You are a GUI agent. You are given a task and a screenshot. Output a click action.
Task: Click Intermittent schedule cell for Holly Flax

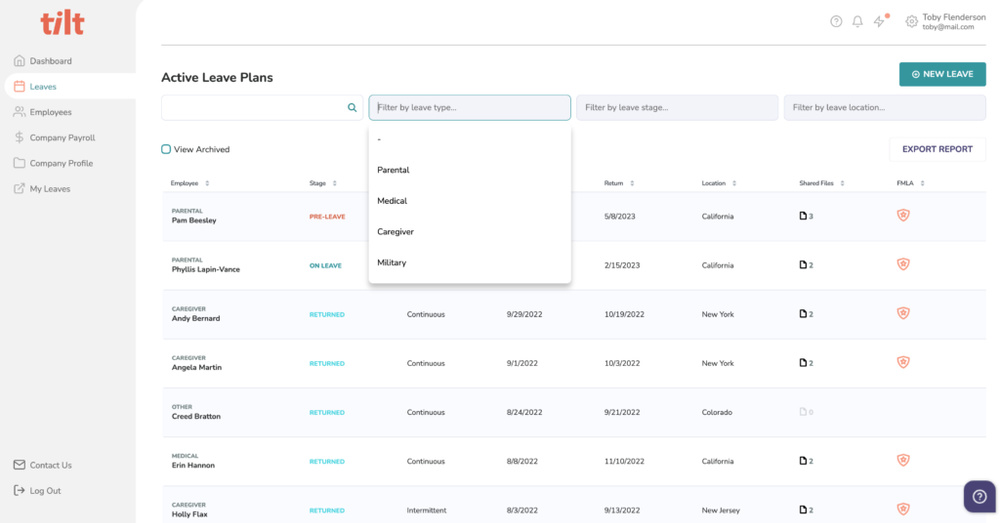click(427, 510)
